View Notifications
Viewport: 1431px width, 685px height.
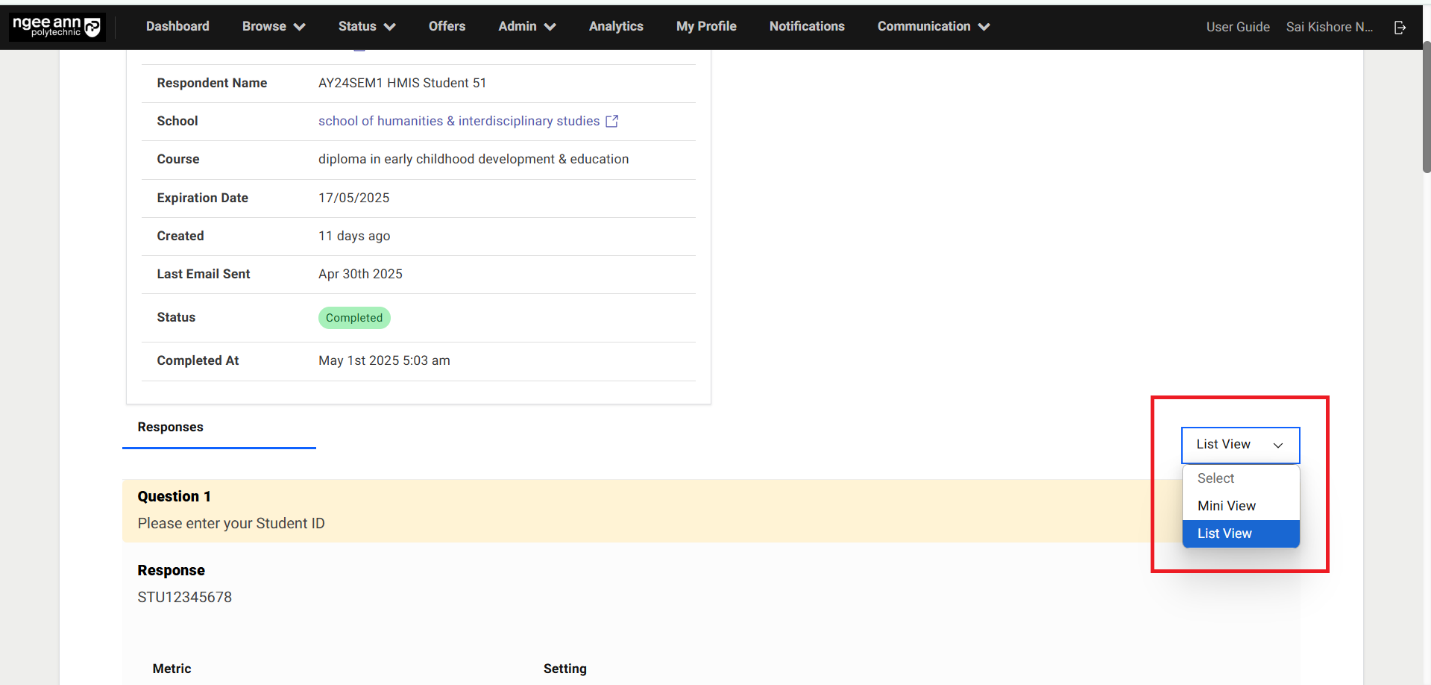pyautogui.click(x=807, y=26)
